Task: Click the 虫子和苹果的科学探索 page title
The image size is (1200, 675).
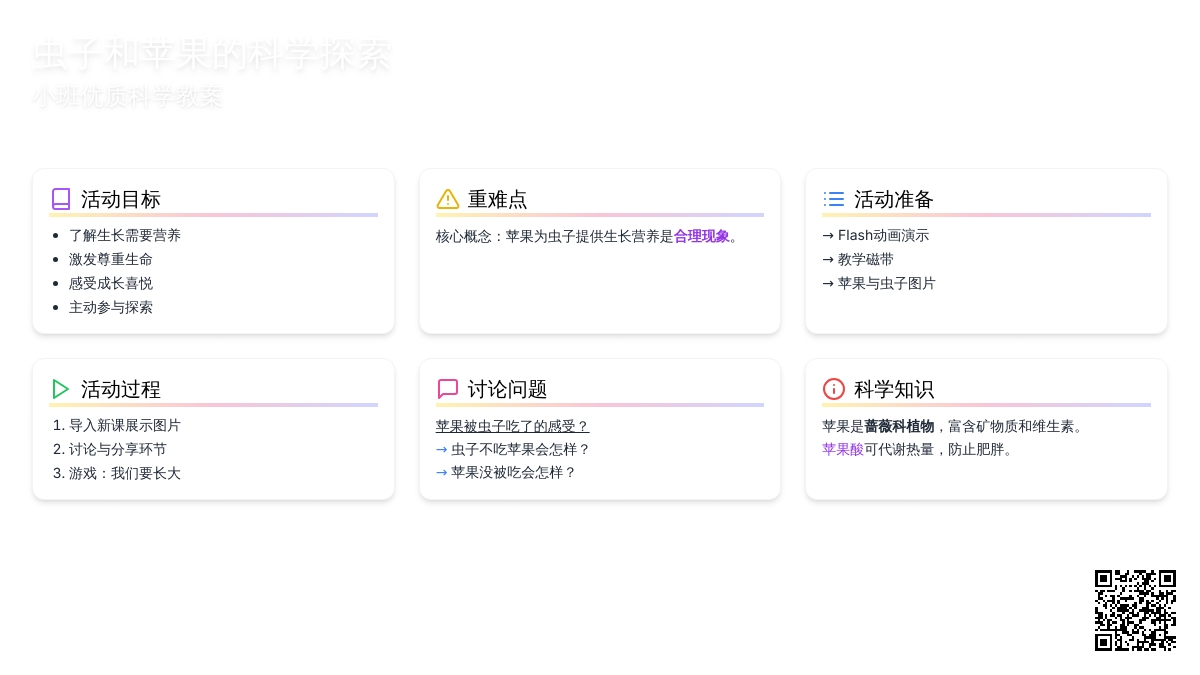Action: pyautogui.click(x=211, y=55)
